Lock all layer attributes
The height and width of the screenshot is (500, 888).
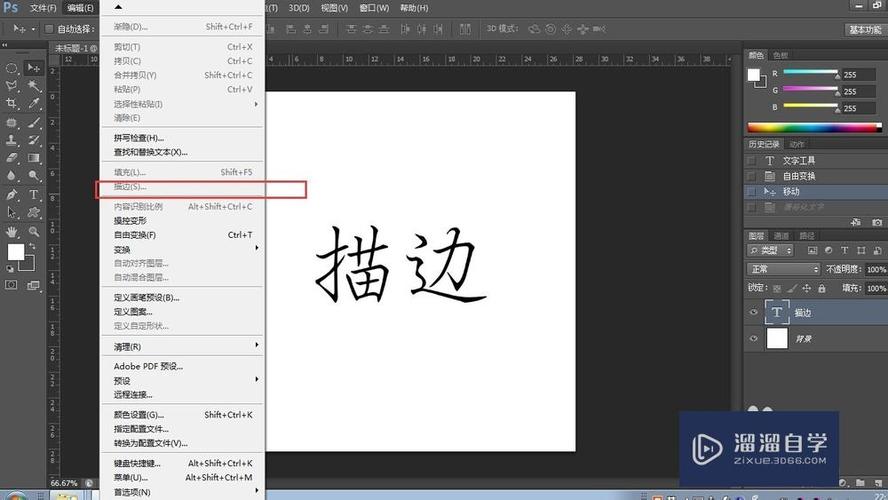tap(822, 288)
